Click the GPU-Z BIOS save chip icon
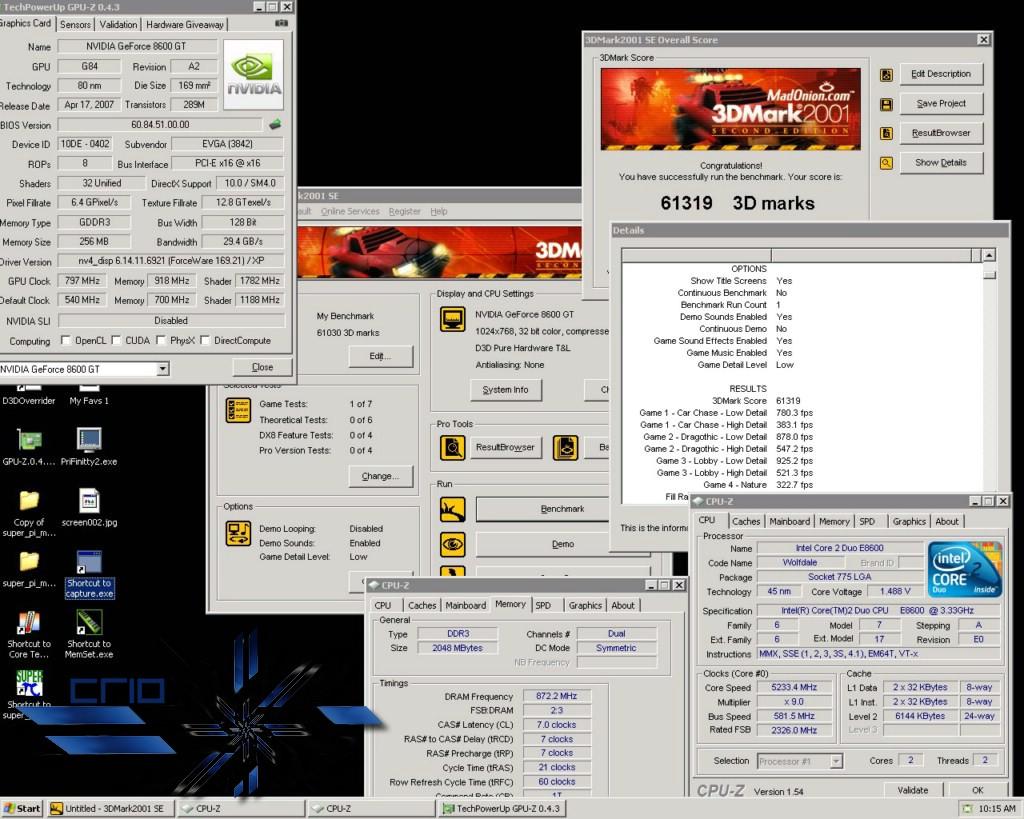Image resolution: width=1024 pixels, height=819 pixels. coord(275,124)
